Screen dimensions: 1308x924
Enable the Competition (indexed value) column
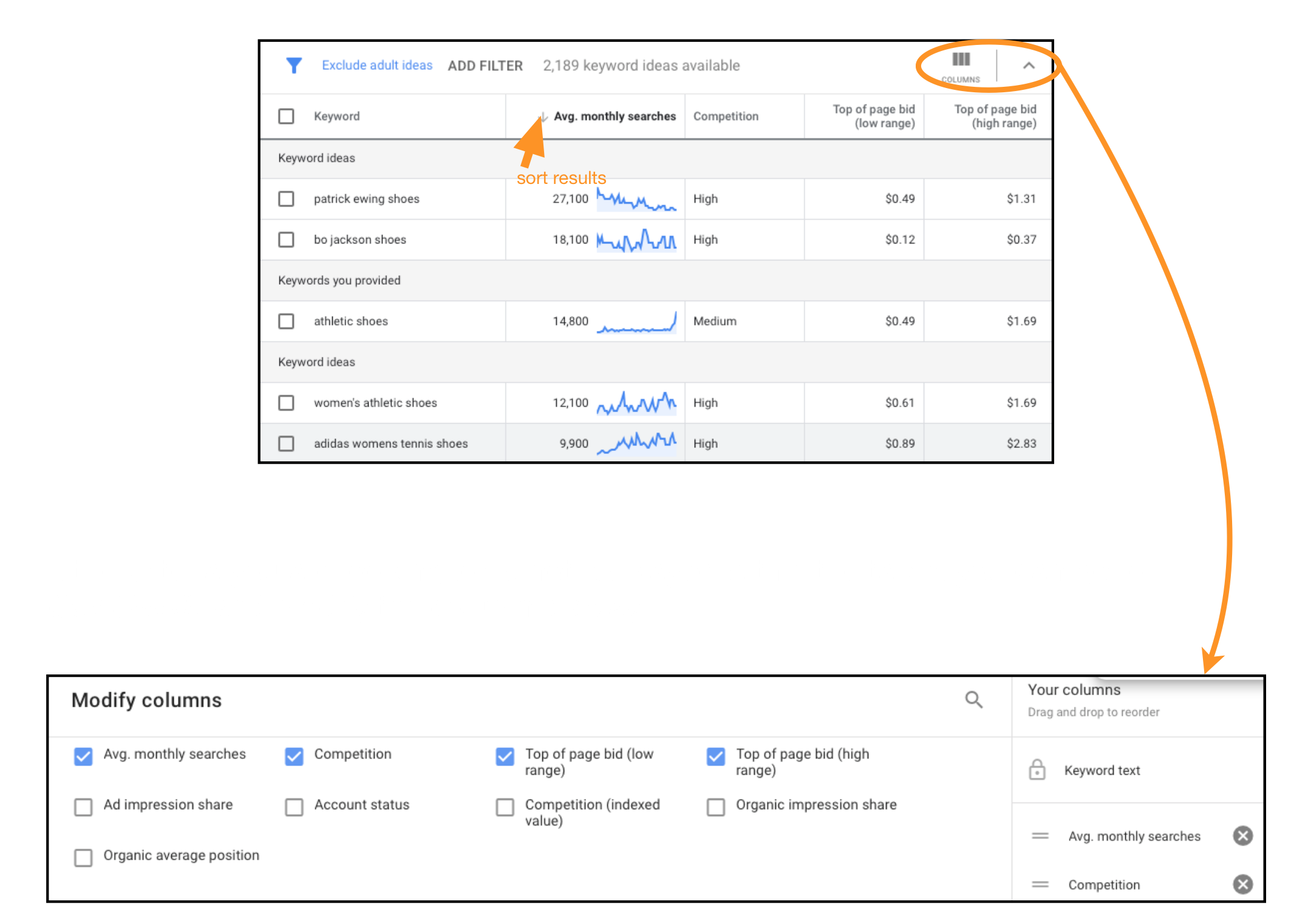point(505,807)
